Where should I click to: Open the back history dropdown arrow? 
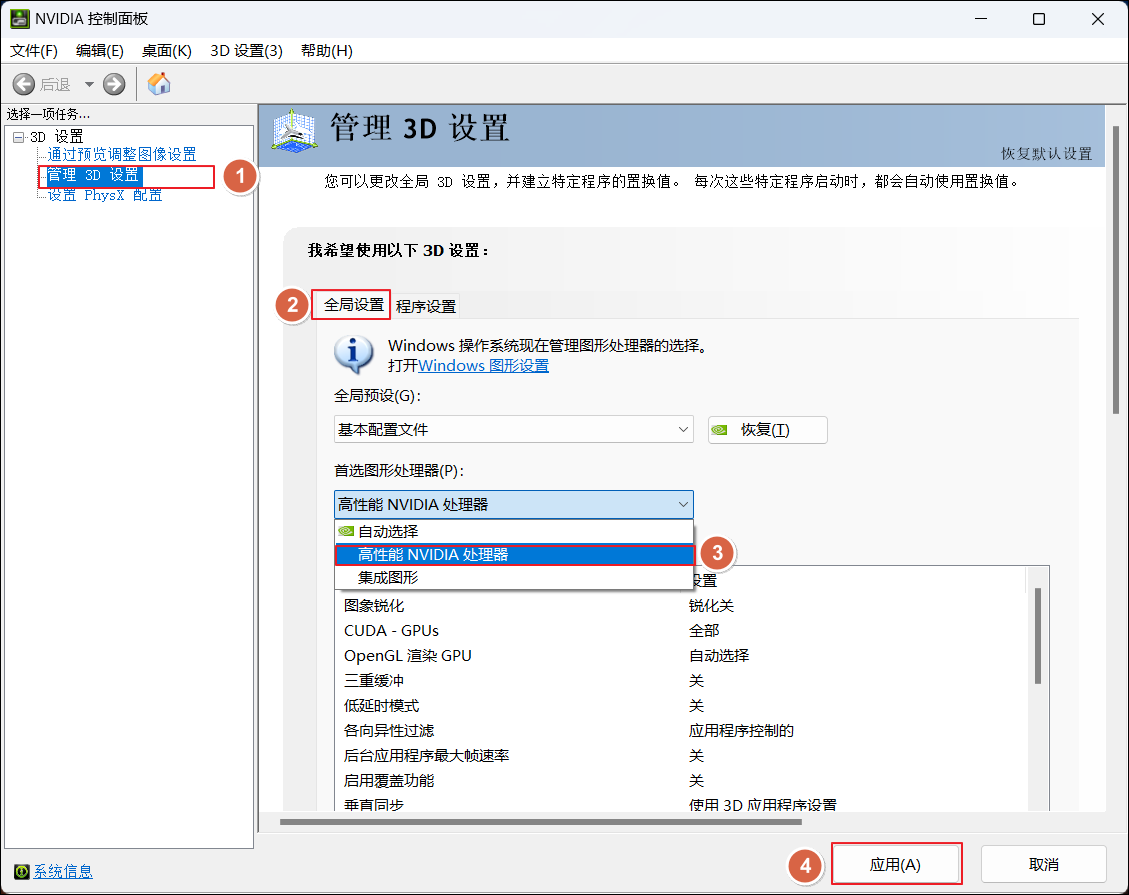[x=89, y=84]
